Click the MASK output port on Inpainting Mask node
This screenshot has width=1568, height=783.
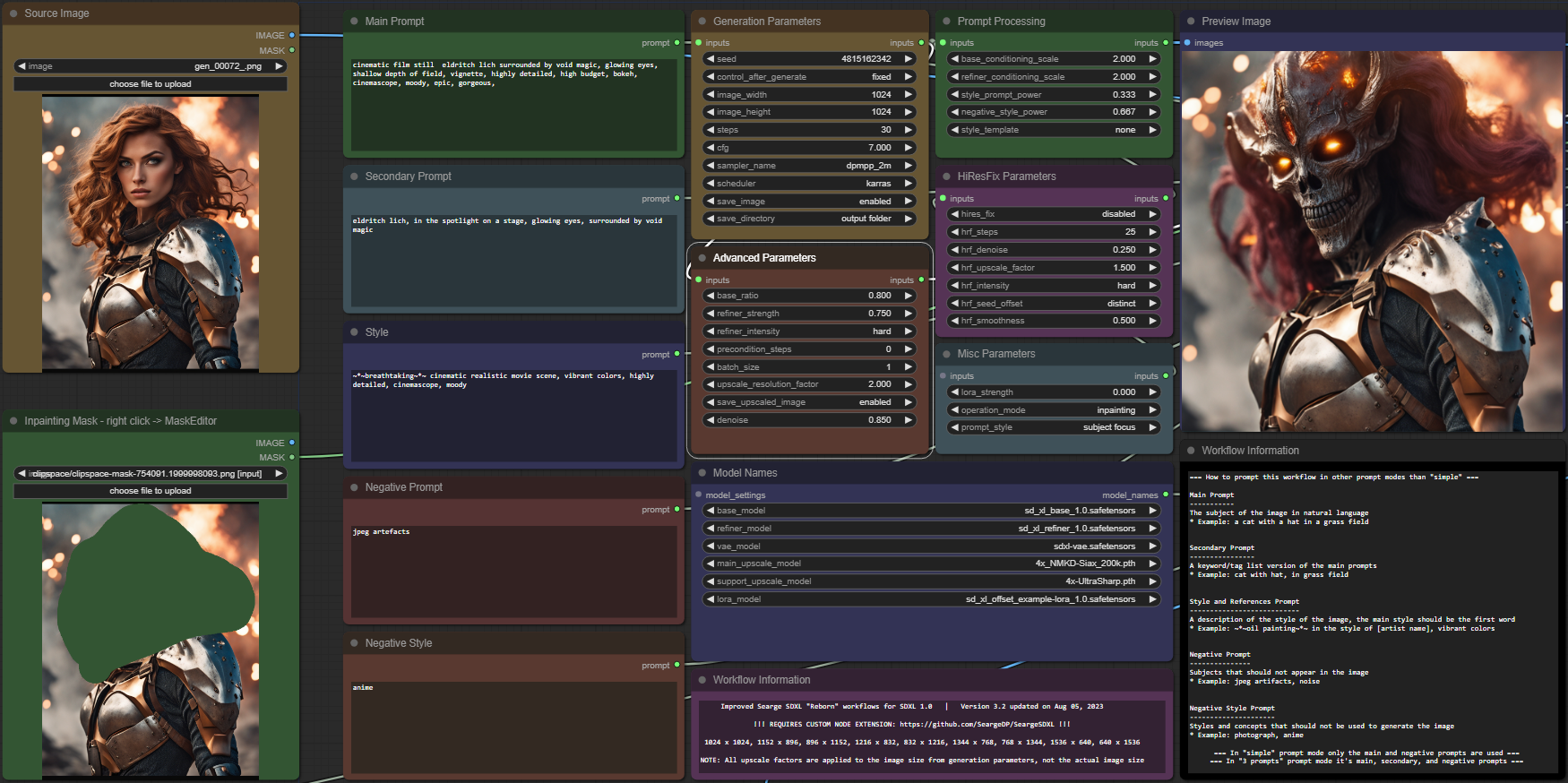(x=291, y=458)
